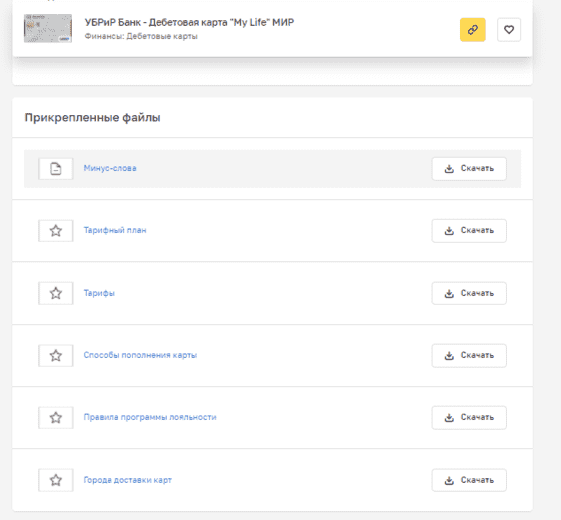Click the star icon beside Способы пополнения карты
Screen dimensions: 561x520
click(56, 355)
